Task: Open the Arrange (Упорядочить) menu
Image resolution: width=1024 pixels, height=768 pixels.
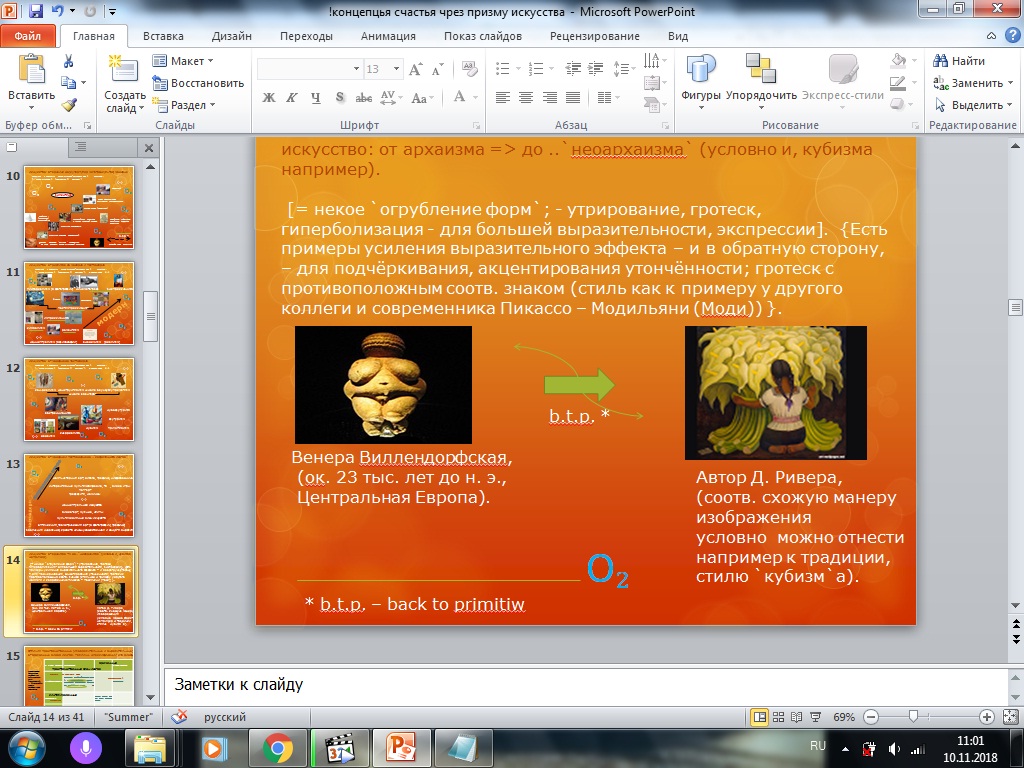Action: (x=761, y=82)
